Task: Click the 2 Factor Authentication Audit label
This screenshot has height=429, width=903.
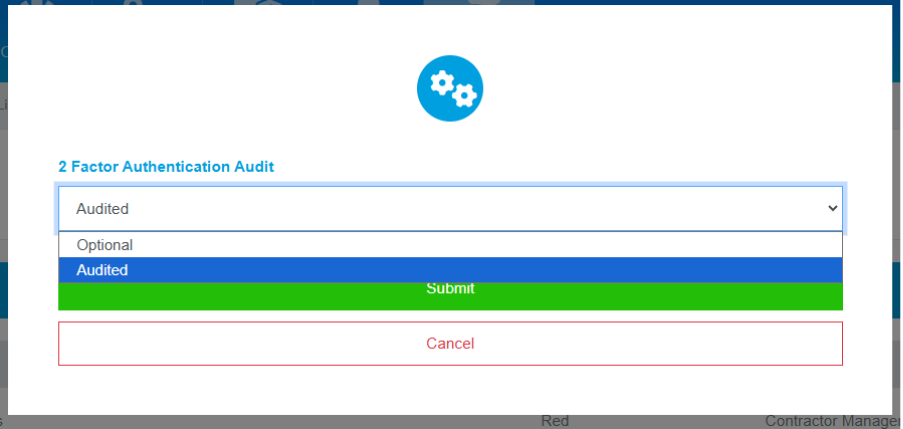Action: tap(166, 167)
